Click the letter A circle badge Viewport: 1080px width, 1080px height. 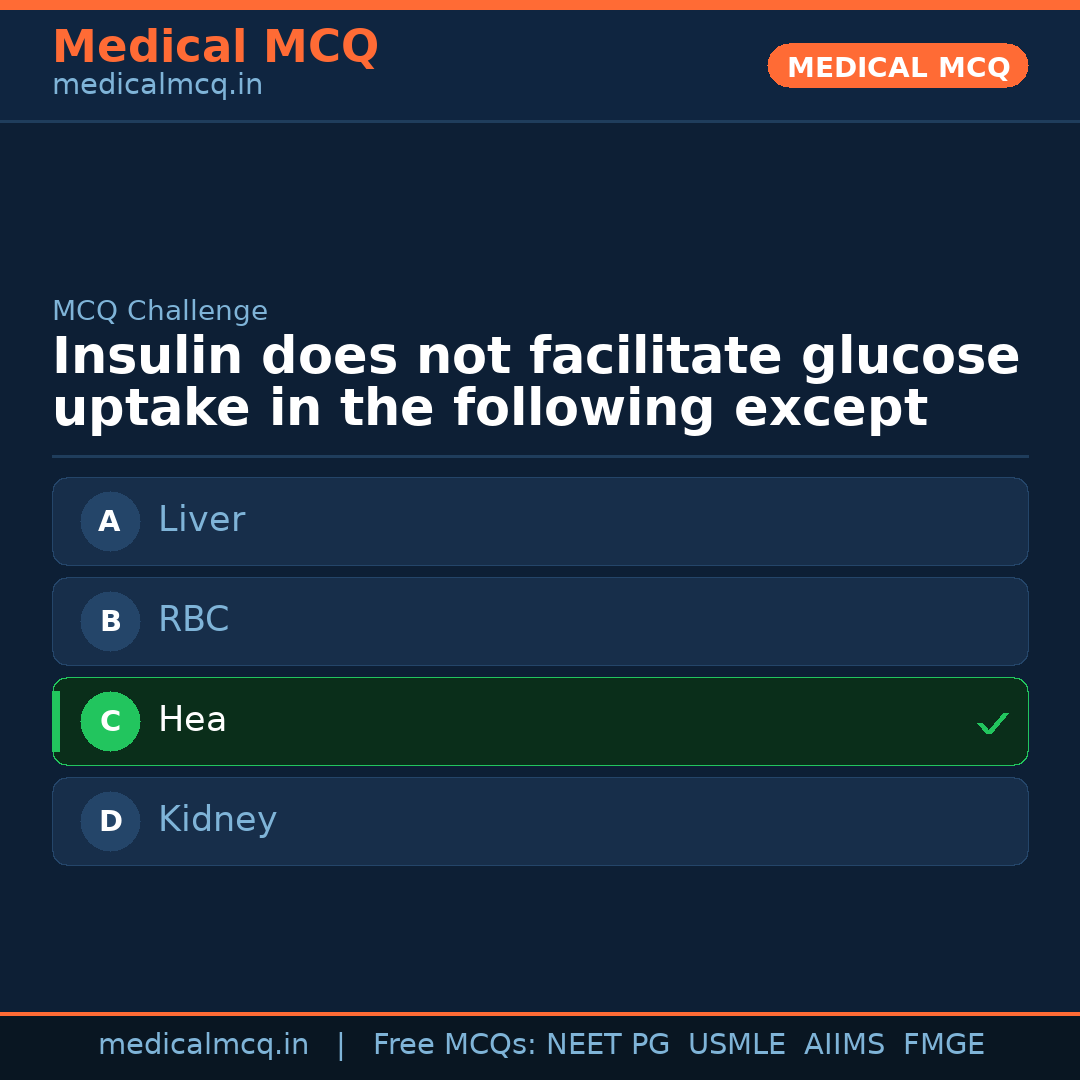[110, 521]
